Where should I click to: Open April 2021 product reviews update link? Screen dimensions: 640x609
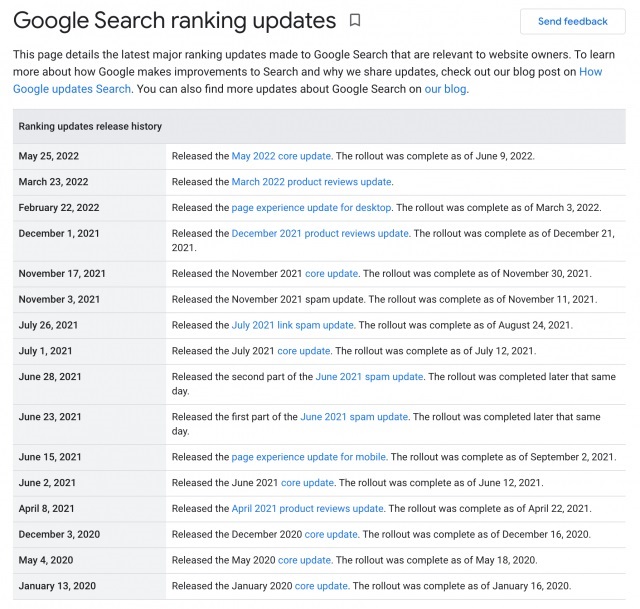[307, 509]
